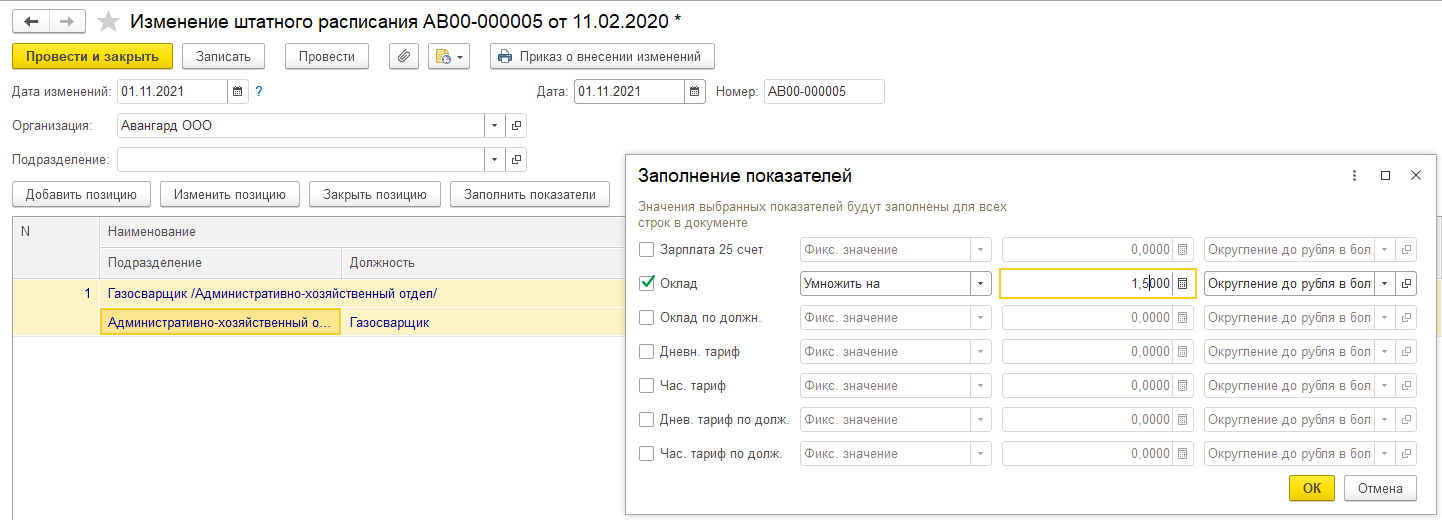Tick the Час. тариф checkbox

[647, 386]
